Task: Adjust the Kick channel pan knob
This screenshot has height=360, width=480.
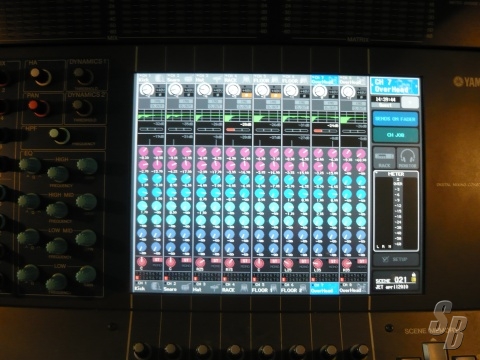Action: coord(142,262)
